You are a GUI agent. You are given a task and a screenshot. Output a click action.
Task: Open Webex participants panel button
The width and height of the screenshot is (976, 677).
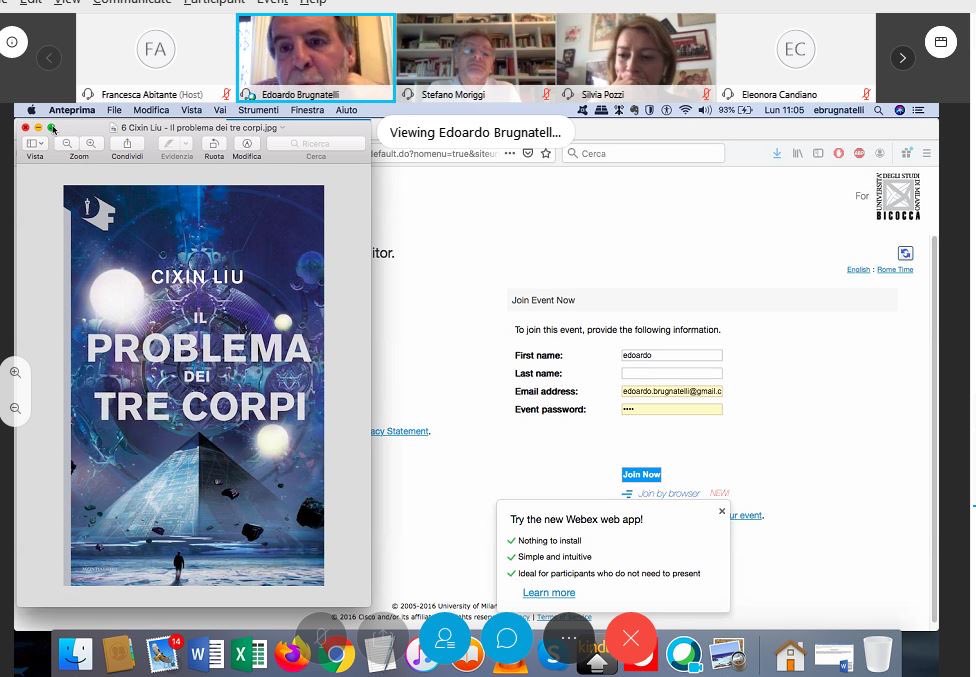pos(444,638)
